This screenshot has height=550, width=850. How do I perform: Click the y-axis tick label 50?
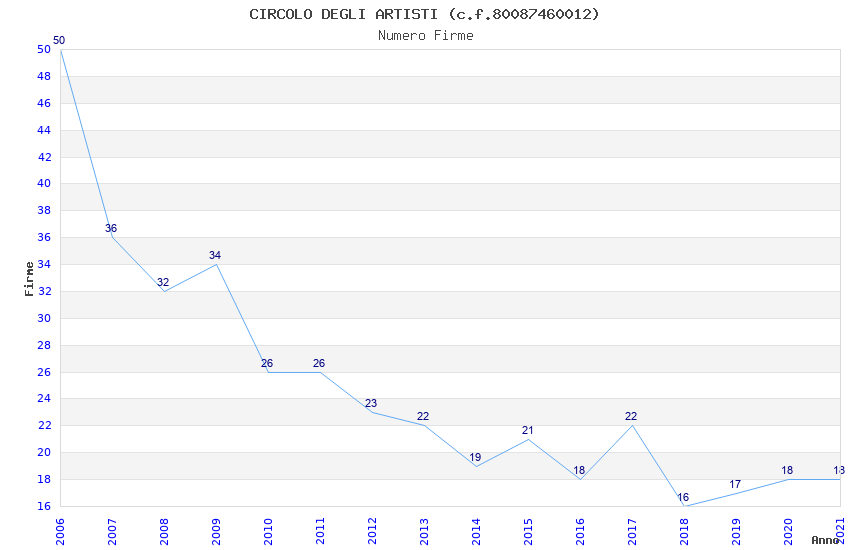[x=44, y=49]
